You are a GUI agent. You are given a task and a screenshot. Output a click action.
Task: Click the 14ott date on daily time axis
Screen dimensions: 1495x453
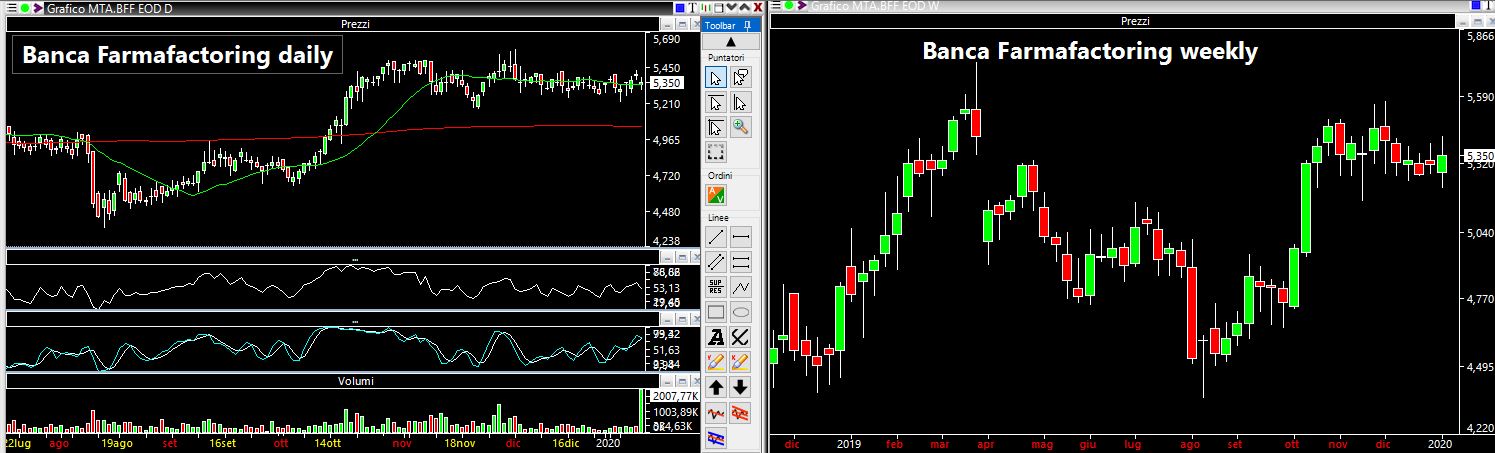pyautogui.click(x=327, y=442)
